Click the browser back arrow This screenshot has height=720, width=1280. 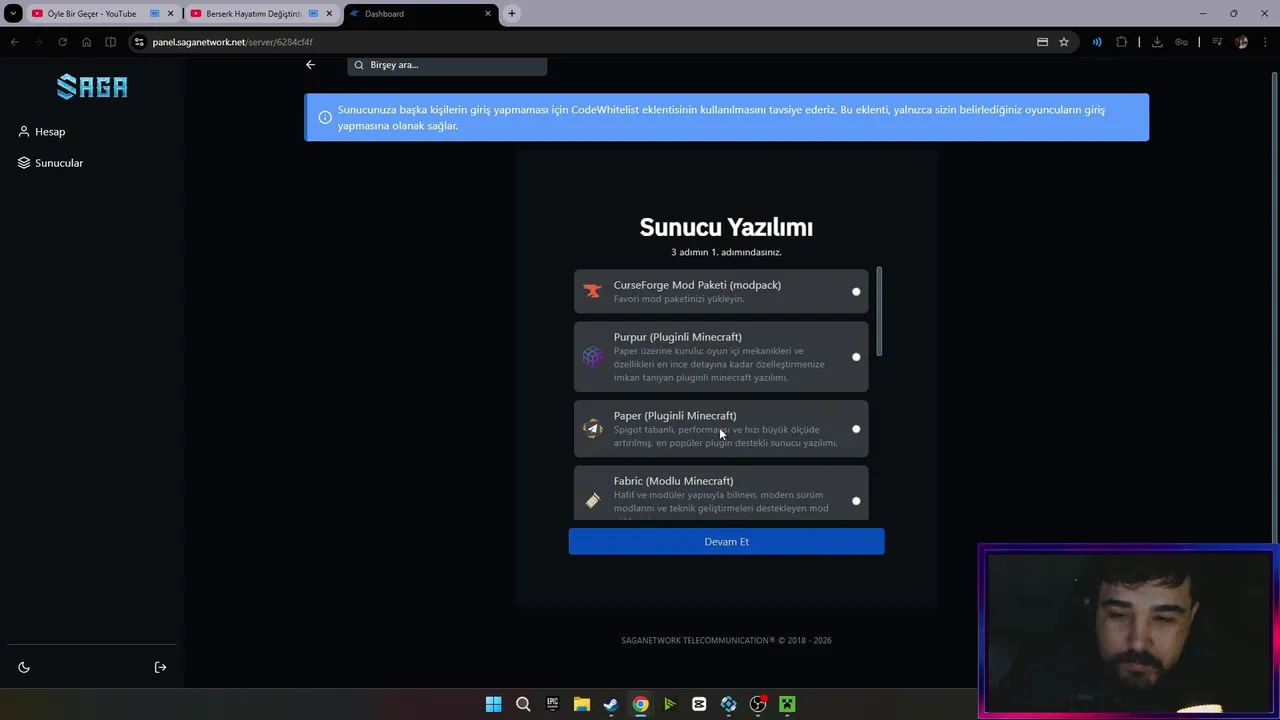coord(14,42)
